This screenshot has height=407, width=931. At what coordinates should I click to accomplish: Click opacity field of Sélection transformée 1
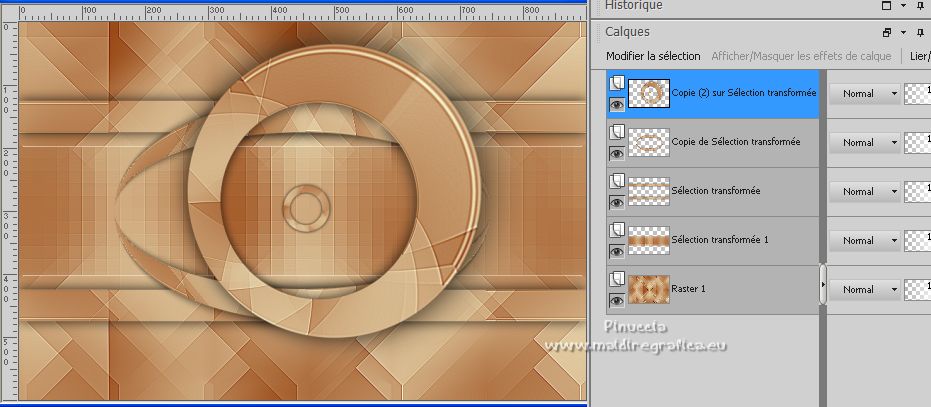coord(917,241)
